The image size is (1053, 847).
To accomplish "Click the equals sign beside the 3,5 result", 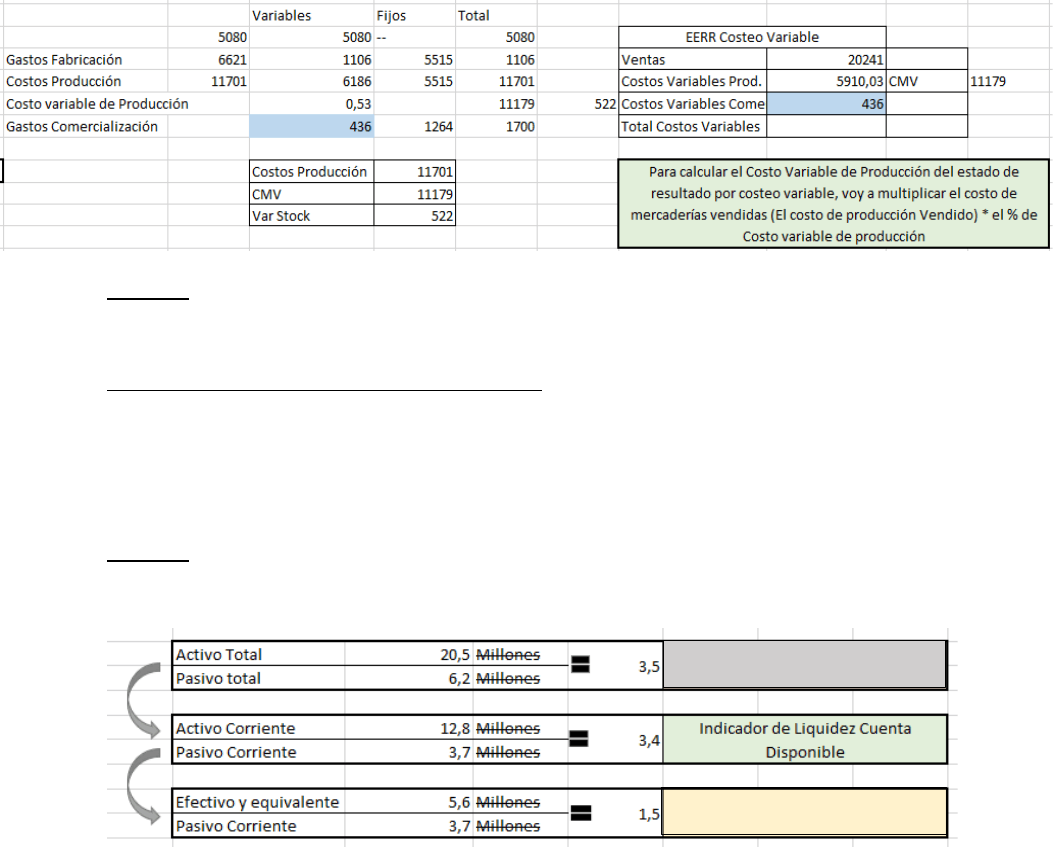I will click(581, 662).
